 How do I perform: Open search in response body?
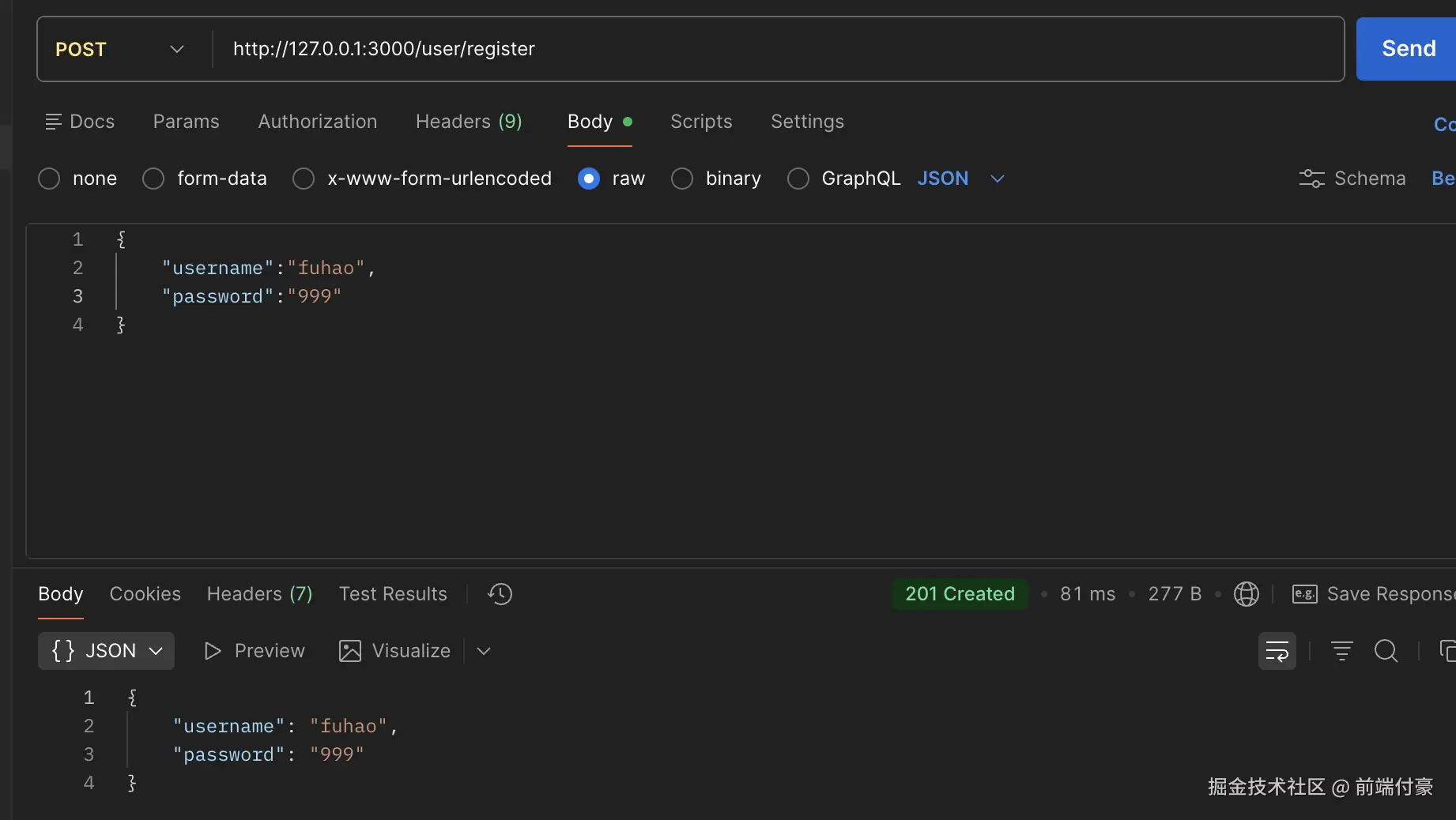coord(1386,651)
